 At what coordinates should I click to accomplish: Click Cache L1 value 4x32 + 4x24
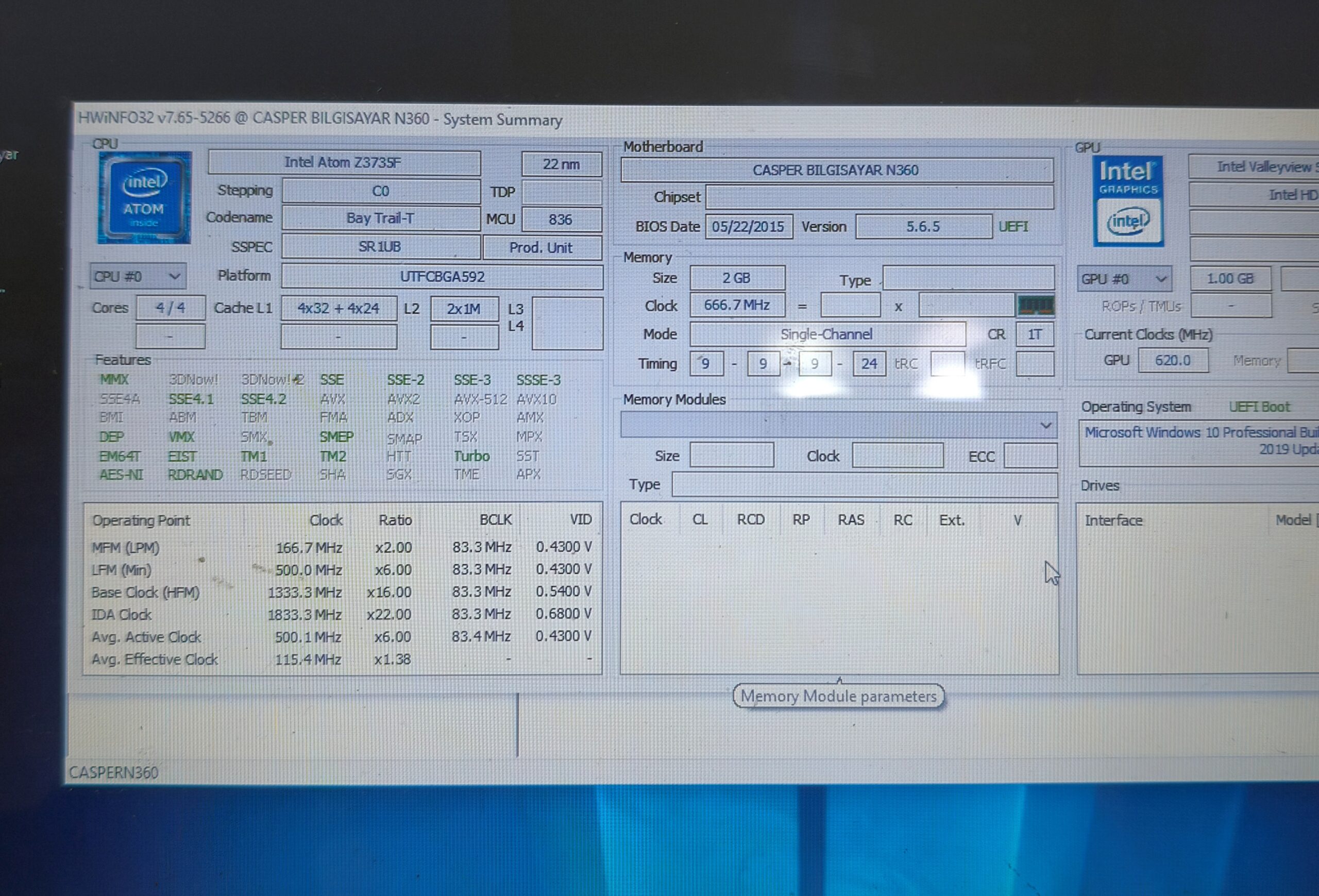click(x=339, y=309)
